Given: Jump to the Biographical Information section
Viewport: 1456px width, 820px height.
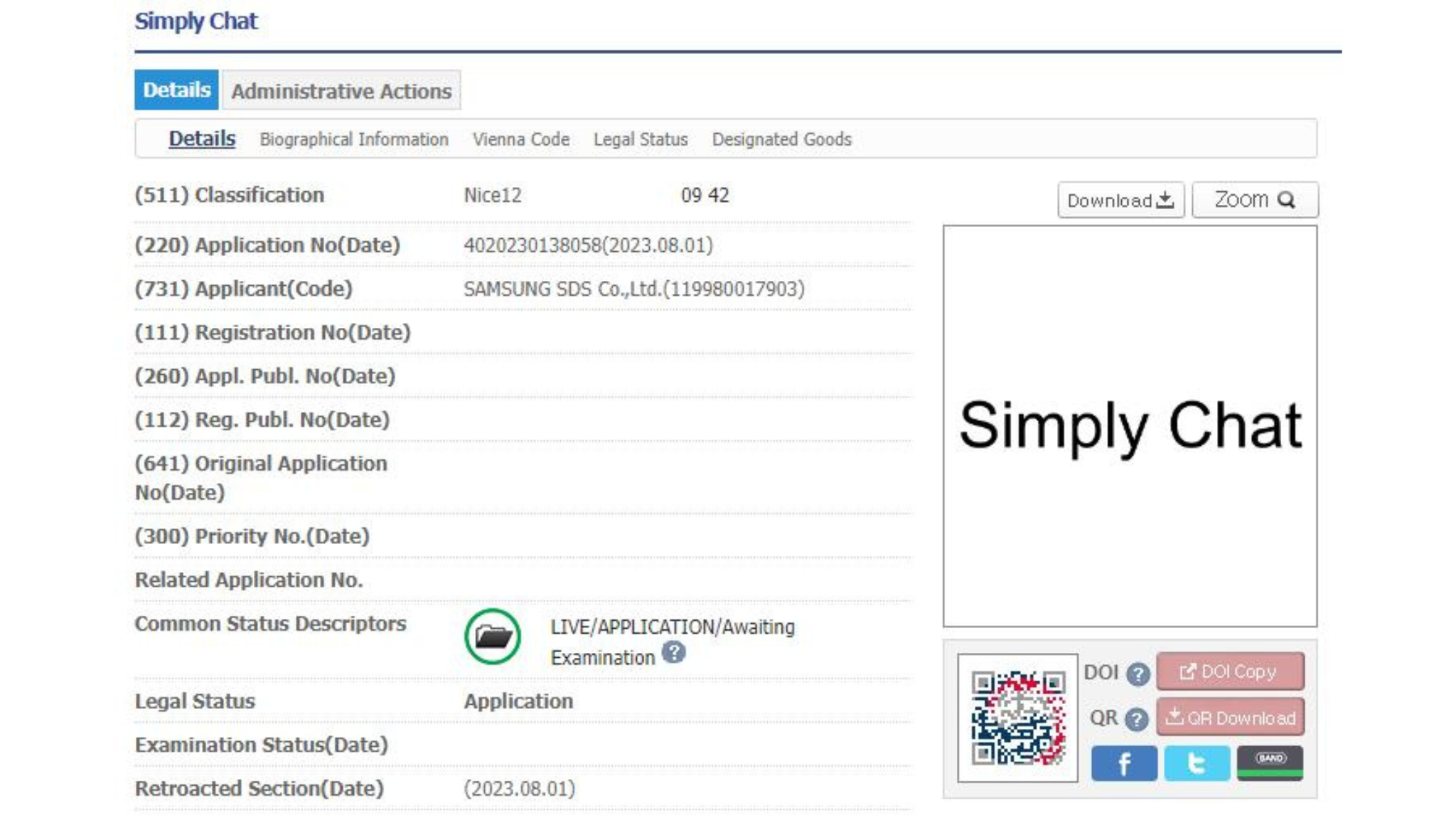Looking at the screenshot, I should pyautogui.click(x=354, y=139).
